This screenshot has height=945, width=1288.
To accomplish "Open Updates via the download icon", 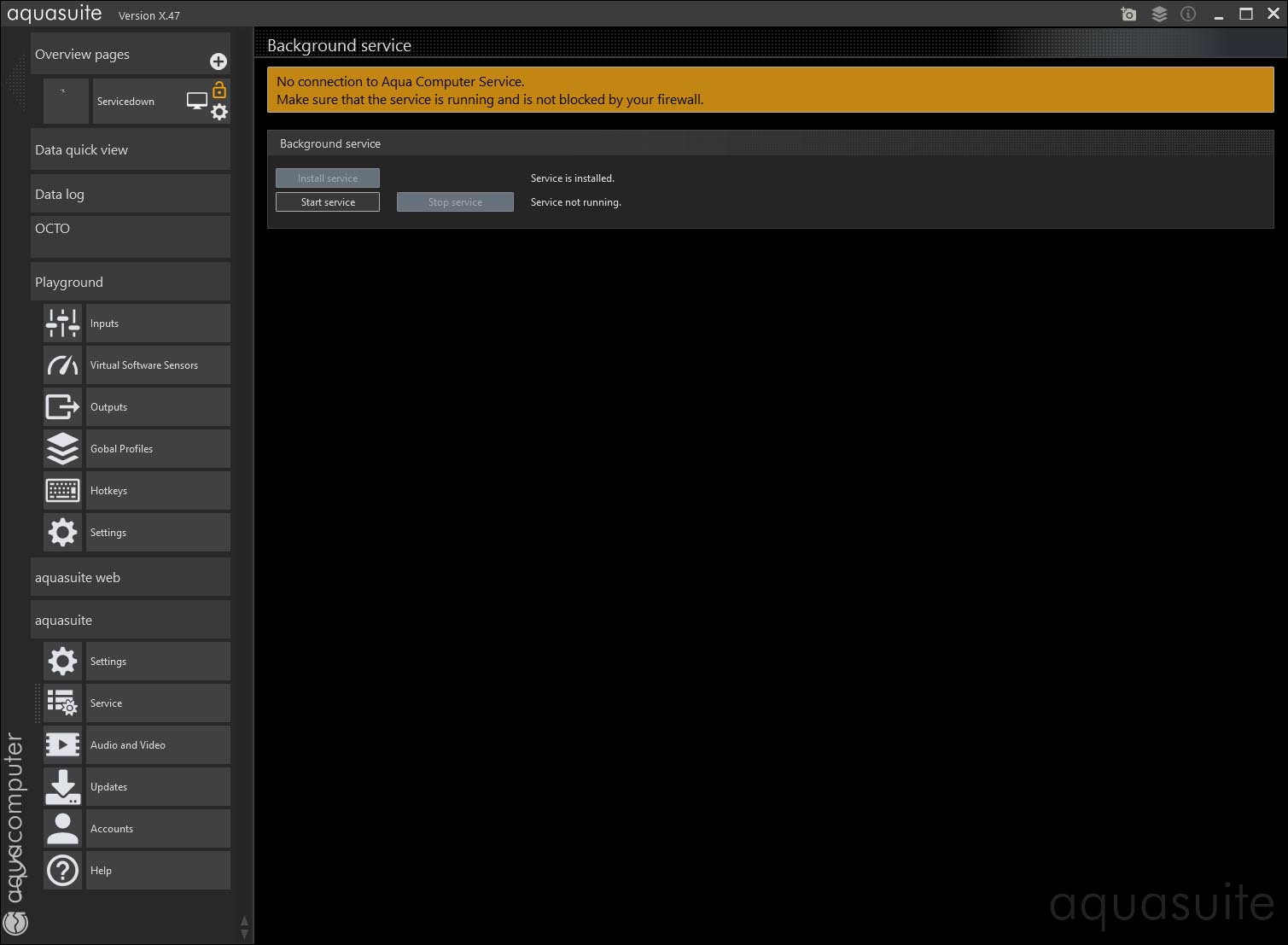I will coord(63,787).
